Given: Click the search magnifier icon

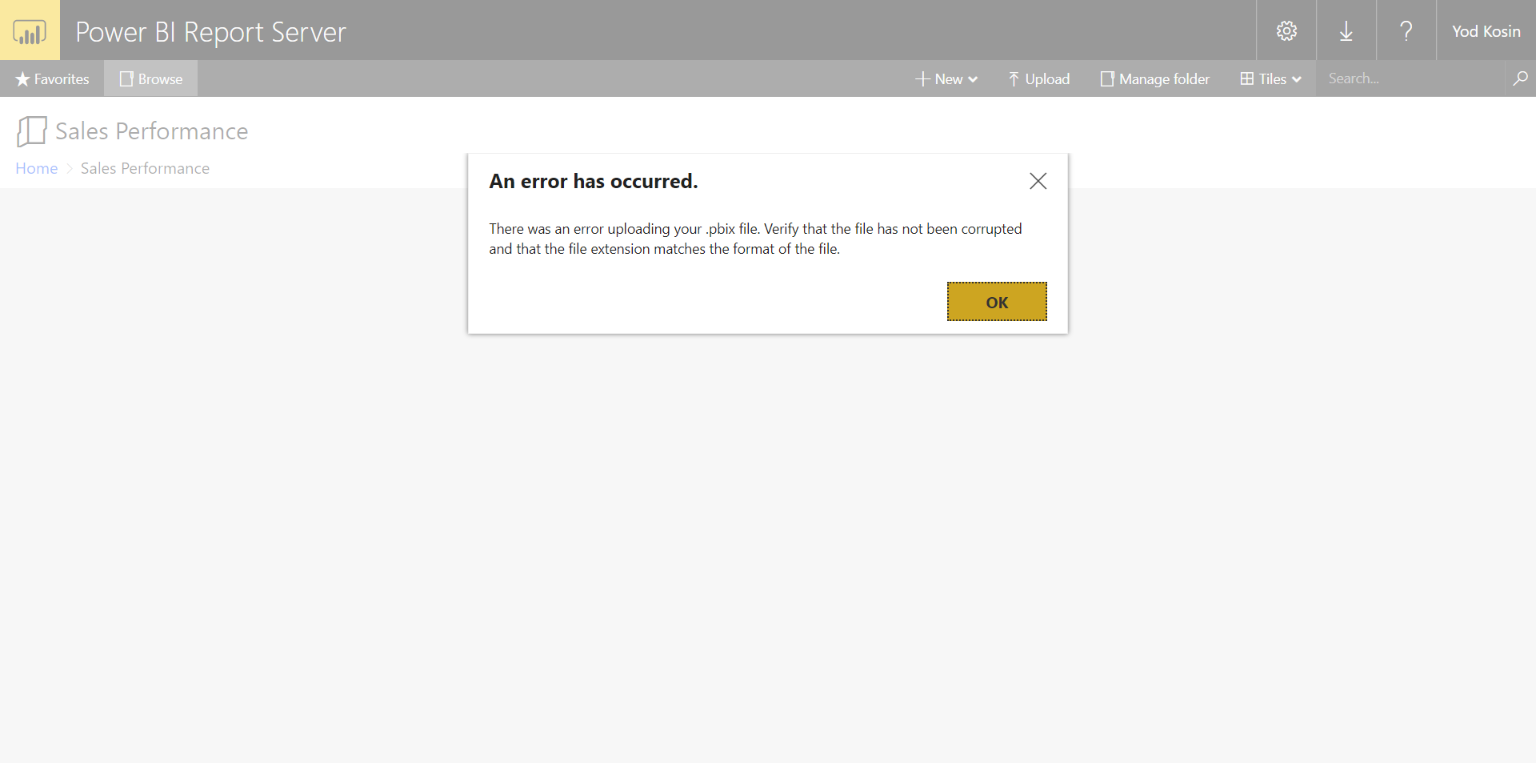Looking at the screenshot, I should [x=1520, y=78].
